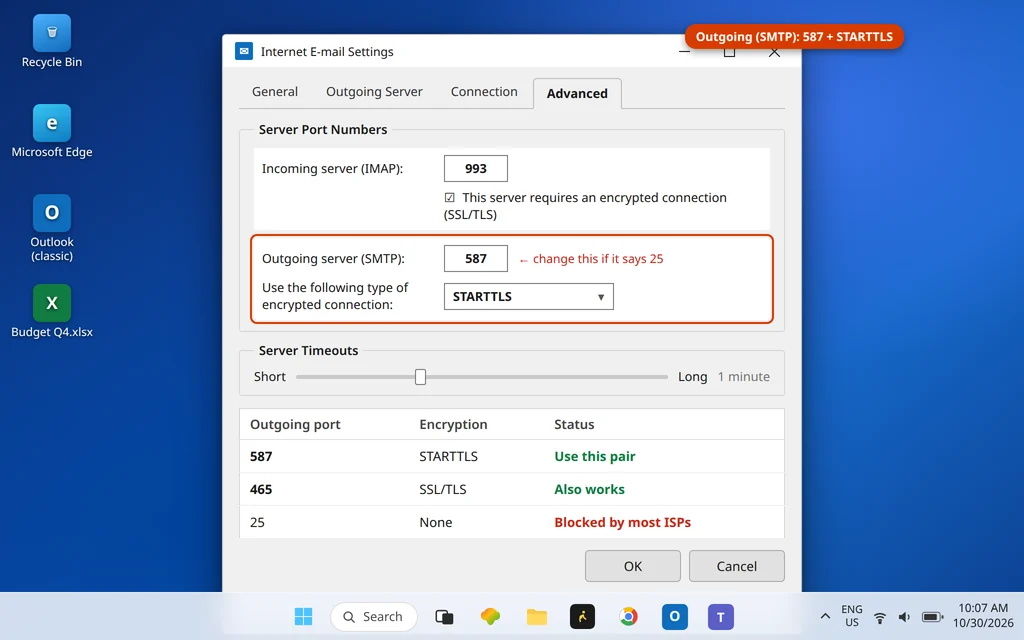Open the black yellow-figure taskbar app
This screenshot has width=1024, height=640.
tap(582, 616)
